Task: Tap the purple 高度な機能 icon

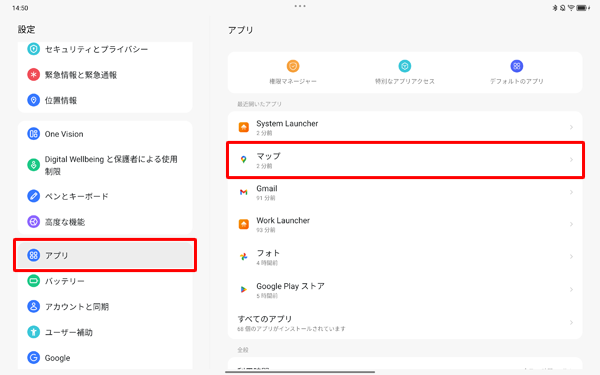Action: tap(34, 222)
